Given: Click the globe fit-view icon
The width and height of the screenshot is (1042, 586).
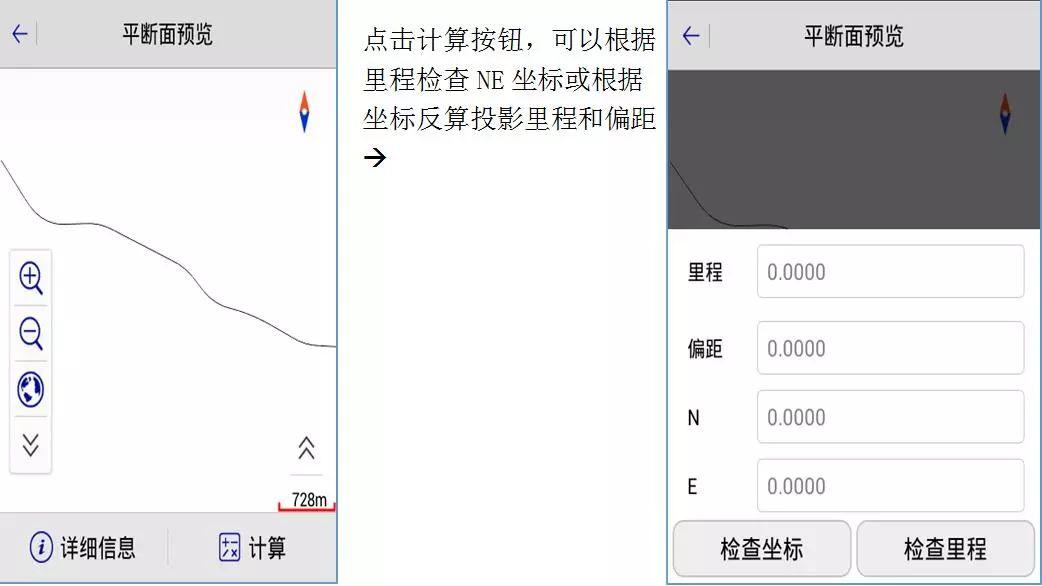Looking at the screenshot, I should click(30, 390).
